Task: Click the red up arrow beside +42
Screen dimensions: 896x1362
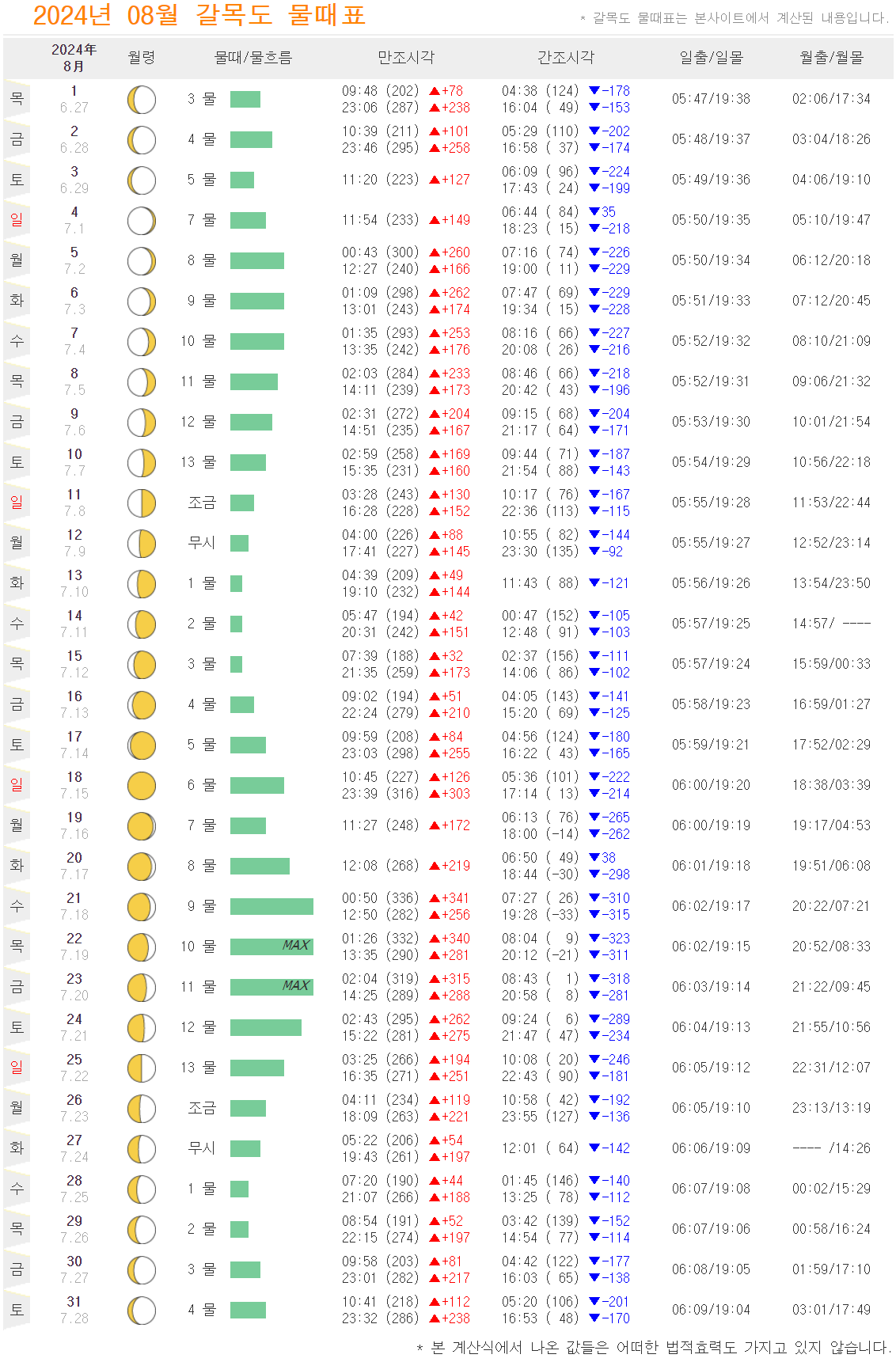Action: pyautogui.click(x=435, y=617)
